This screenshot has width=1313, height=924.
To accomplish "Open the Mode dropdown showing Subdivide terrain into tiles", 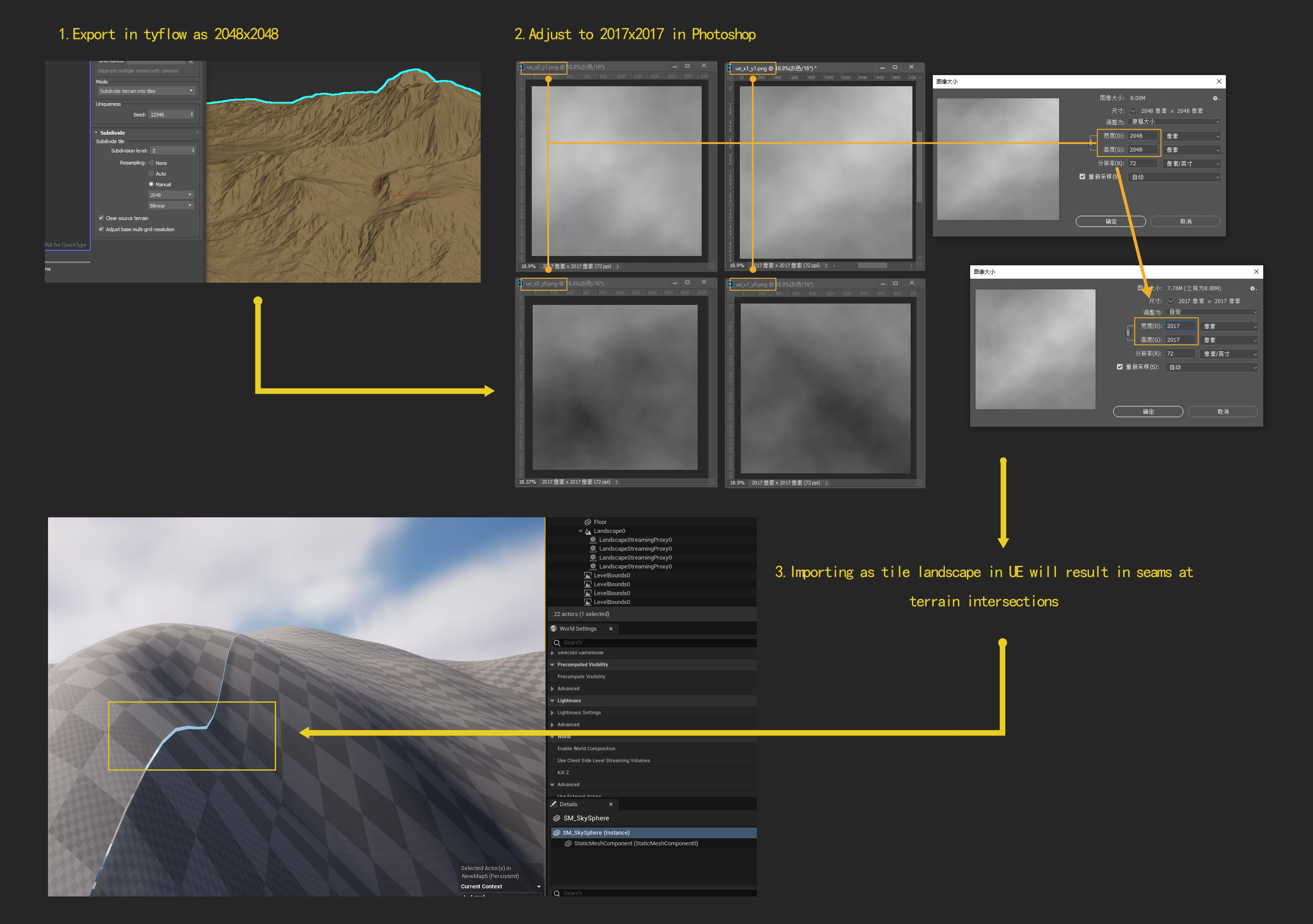I will click(146, 91).
